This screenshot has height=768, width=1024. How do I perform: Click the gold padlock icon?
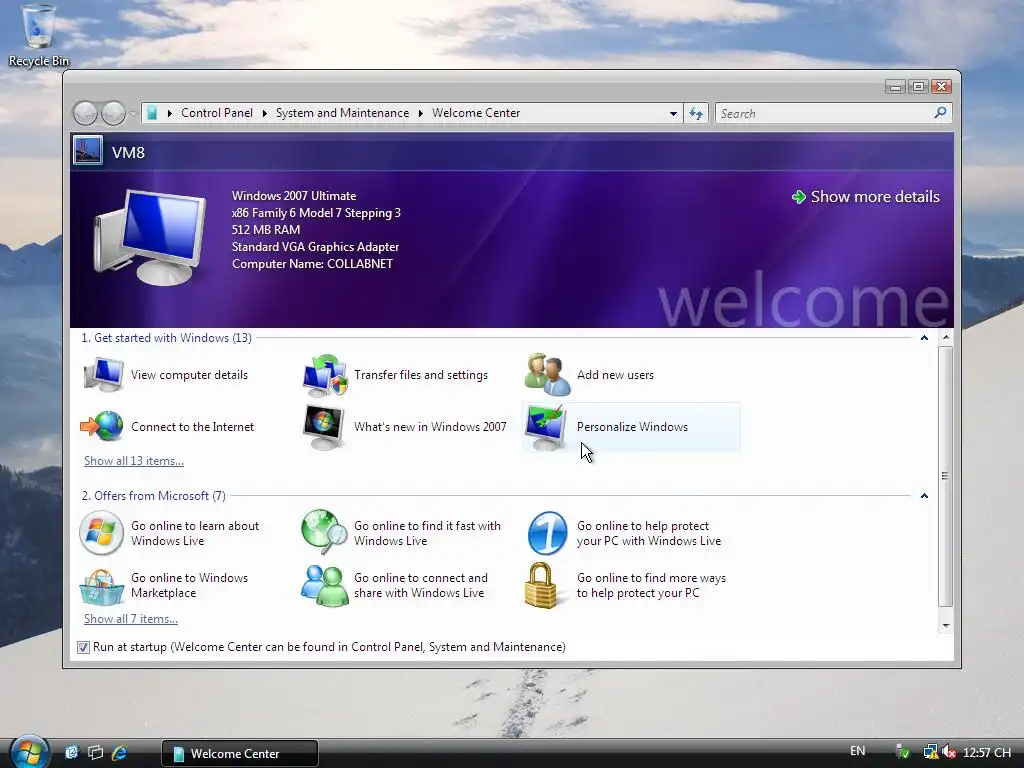click(x=541, y=586)
